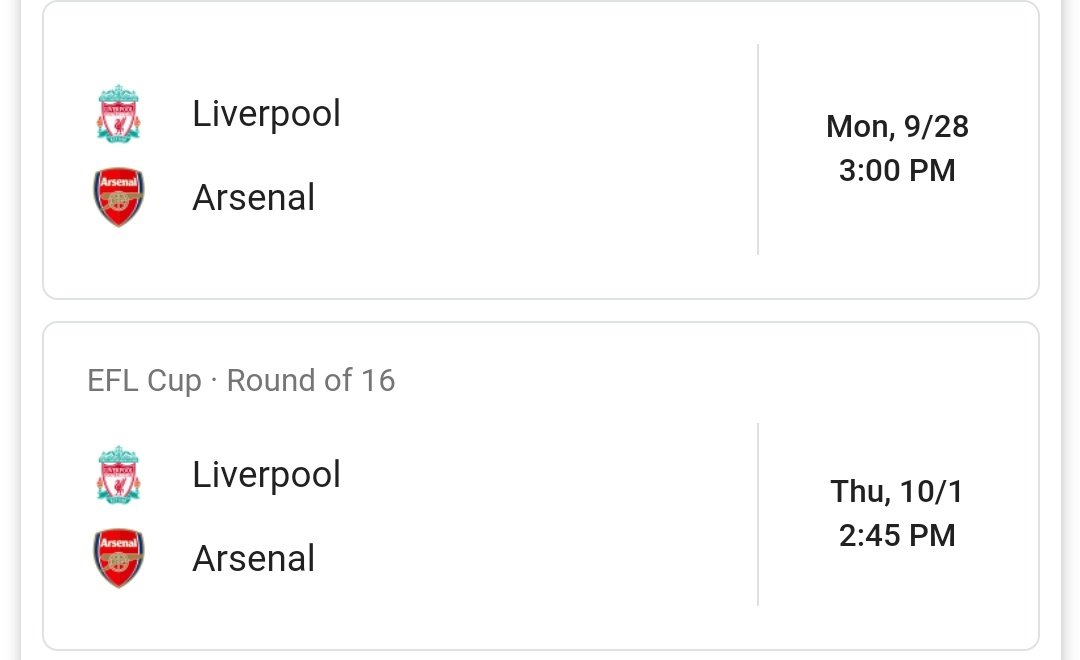The width and height of the screenshot is (1080, 660).
Task: Click Liverpool crest in the EFL Cup match
Action: 118,475
